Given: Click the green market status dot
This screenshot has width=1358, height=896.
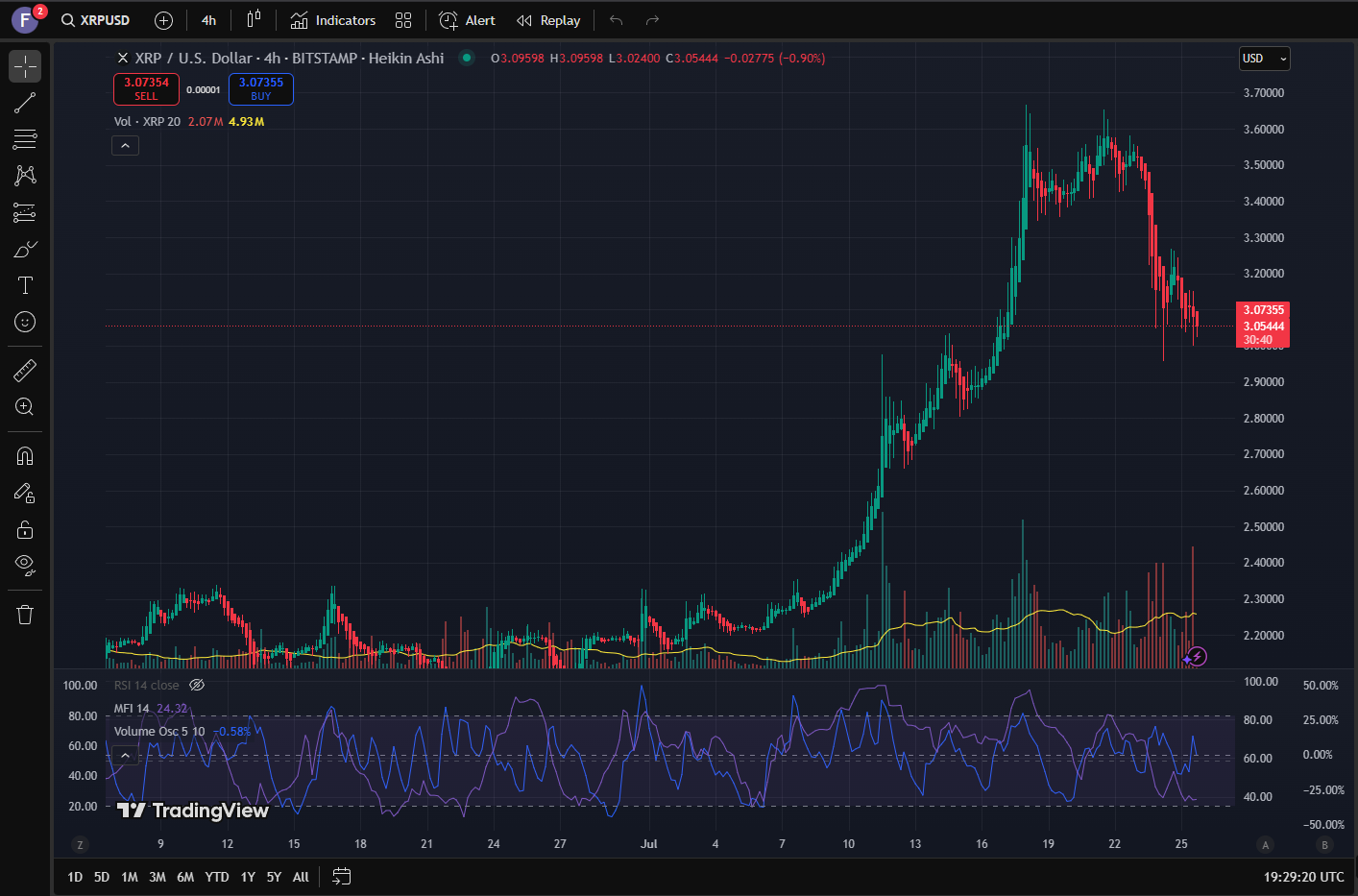Looking at the screenshot, I should click(467, 58).
